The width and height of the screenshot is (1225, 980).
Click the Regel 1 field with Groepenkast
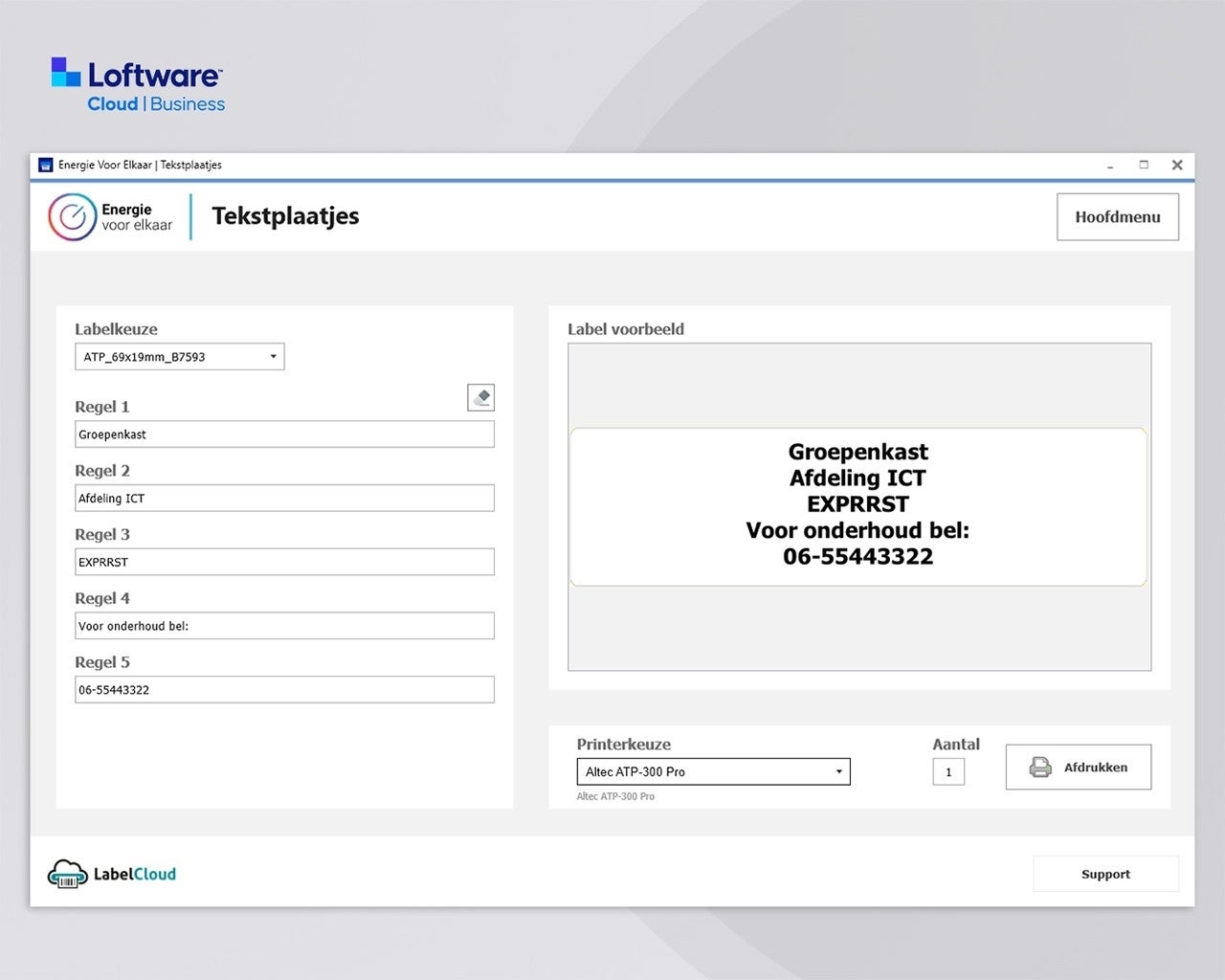pyautogui.click(x=284, y=434)
